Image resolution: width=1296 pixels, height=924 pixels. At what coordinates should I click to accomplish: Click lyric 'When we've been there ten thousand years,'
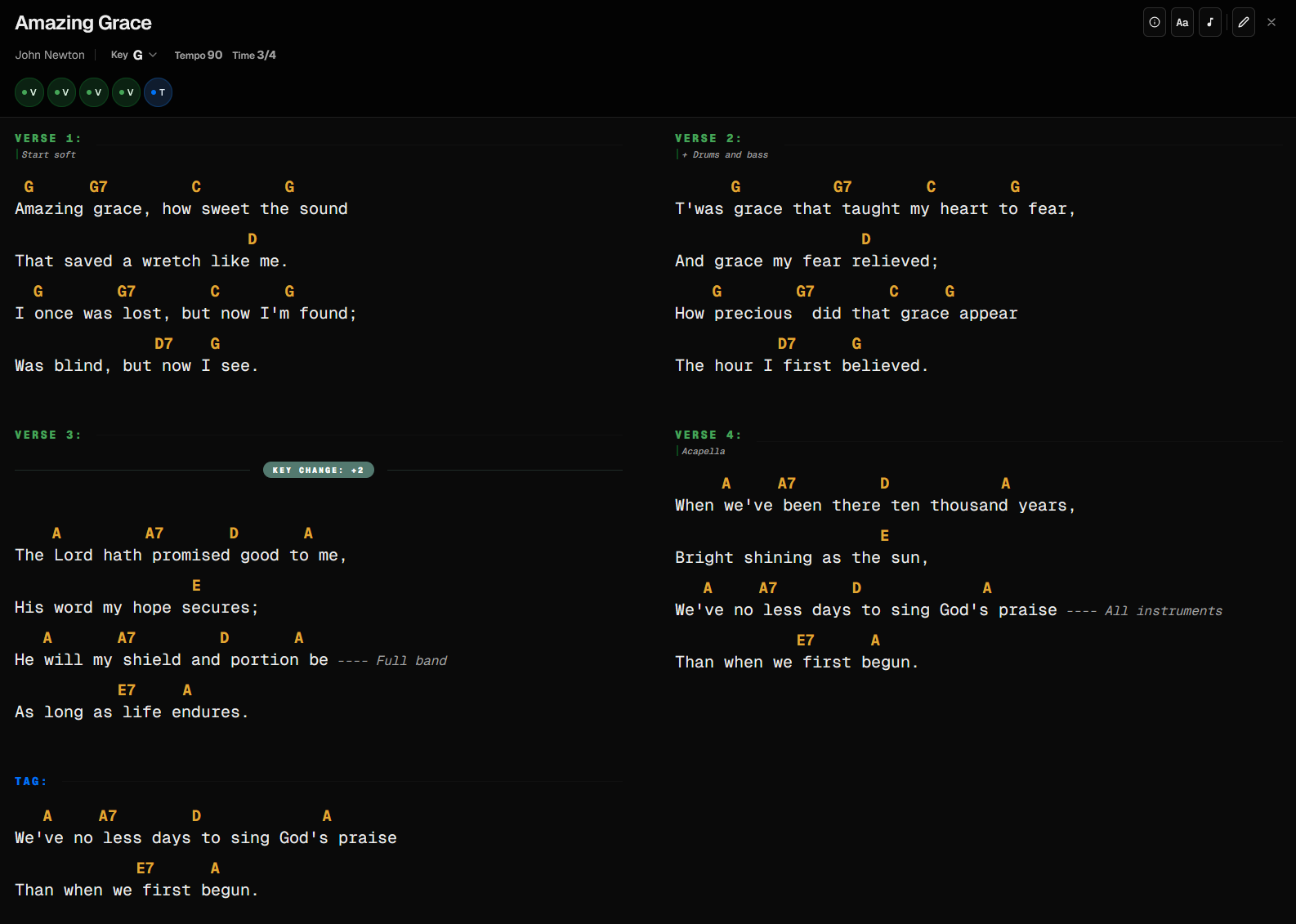click(x=875, y=506)
